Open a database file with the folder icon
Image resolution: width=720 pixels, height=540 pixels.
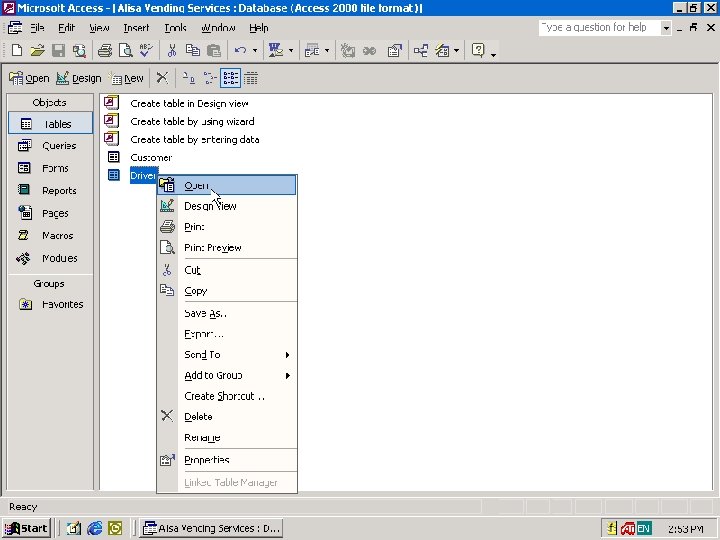(38, 50)
